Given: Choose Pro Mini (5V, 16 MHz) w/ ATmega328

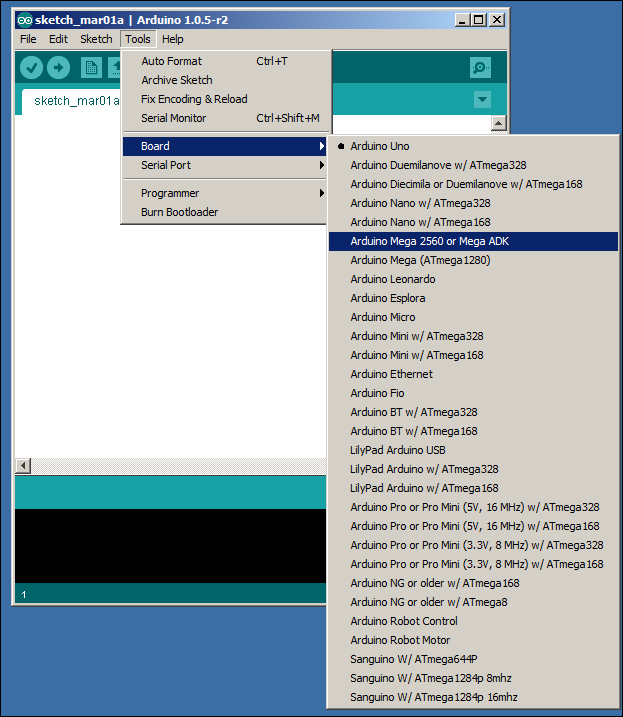Looking at the screenshot, I should (x=473, y=507).
